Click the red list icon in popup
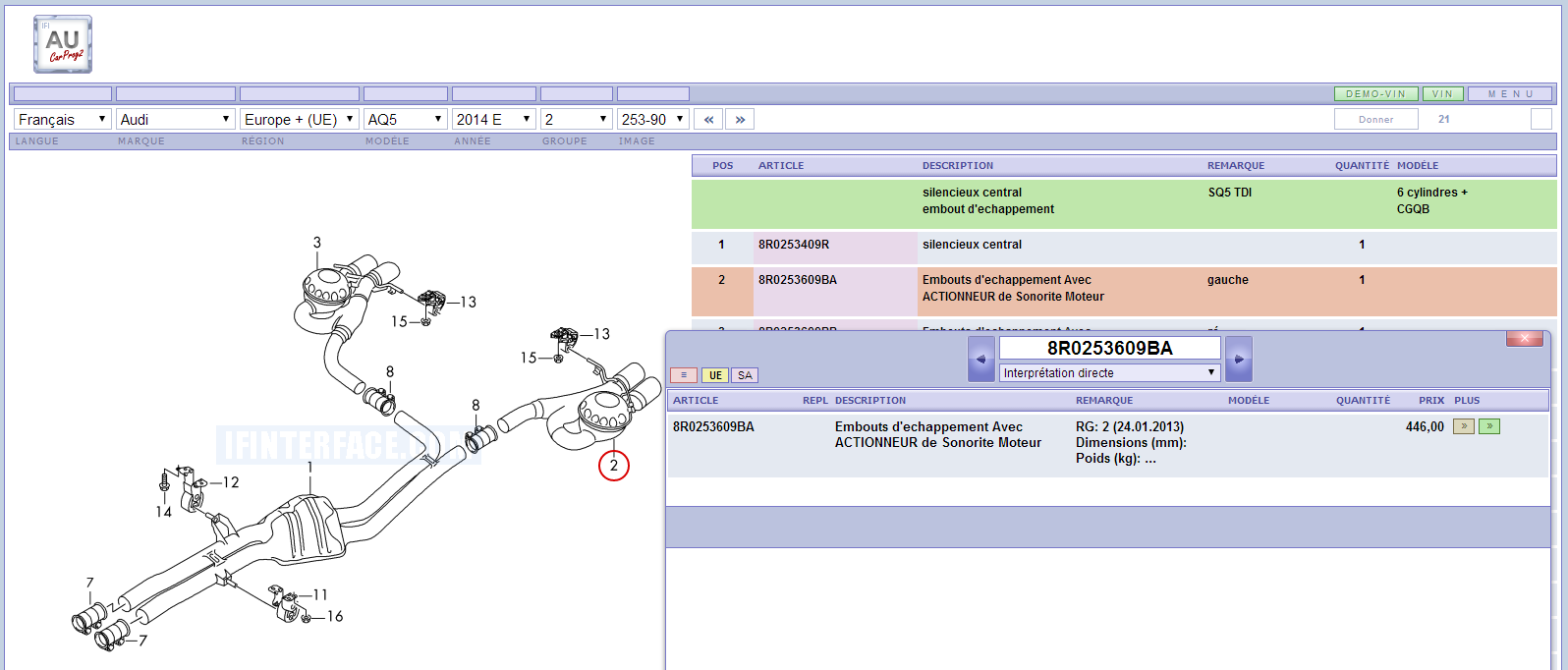Viewport: 1568px width, 670px height. pos(683,375)
